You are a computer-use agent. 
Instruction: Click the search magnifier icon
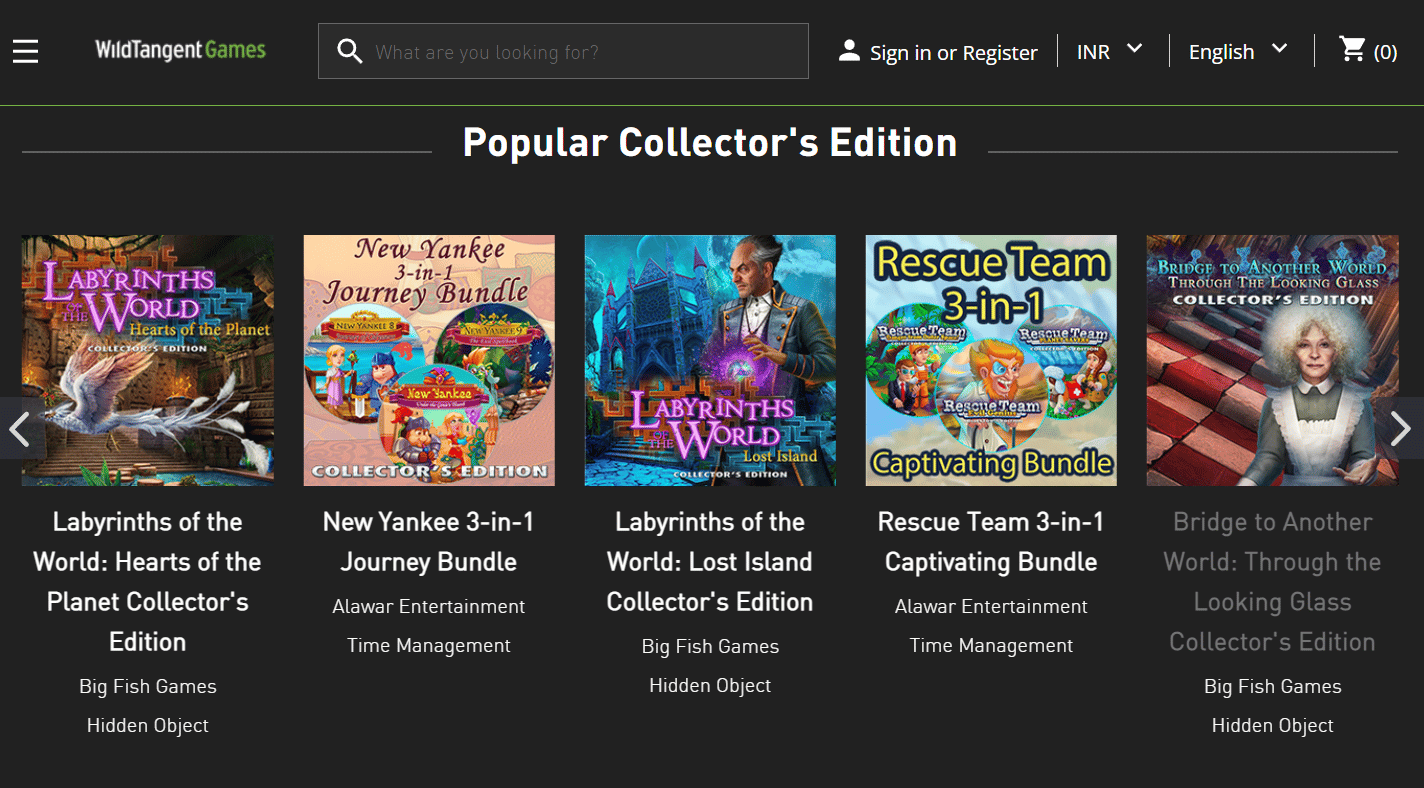coord(349,50)
